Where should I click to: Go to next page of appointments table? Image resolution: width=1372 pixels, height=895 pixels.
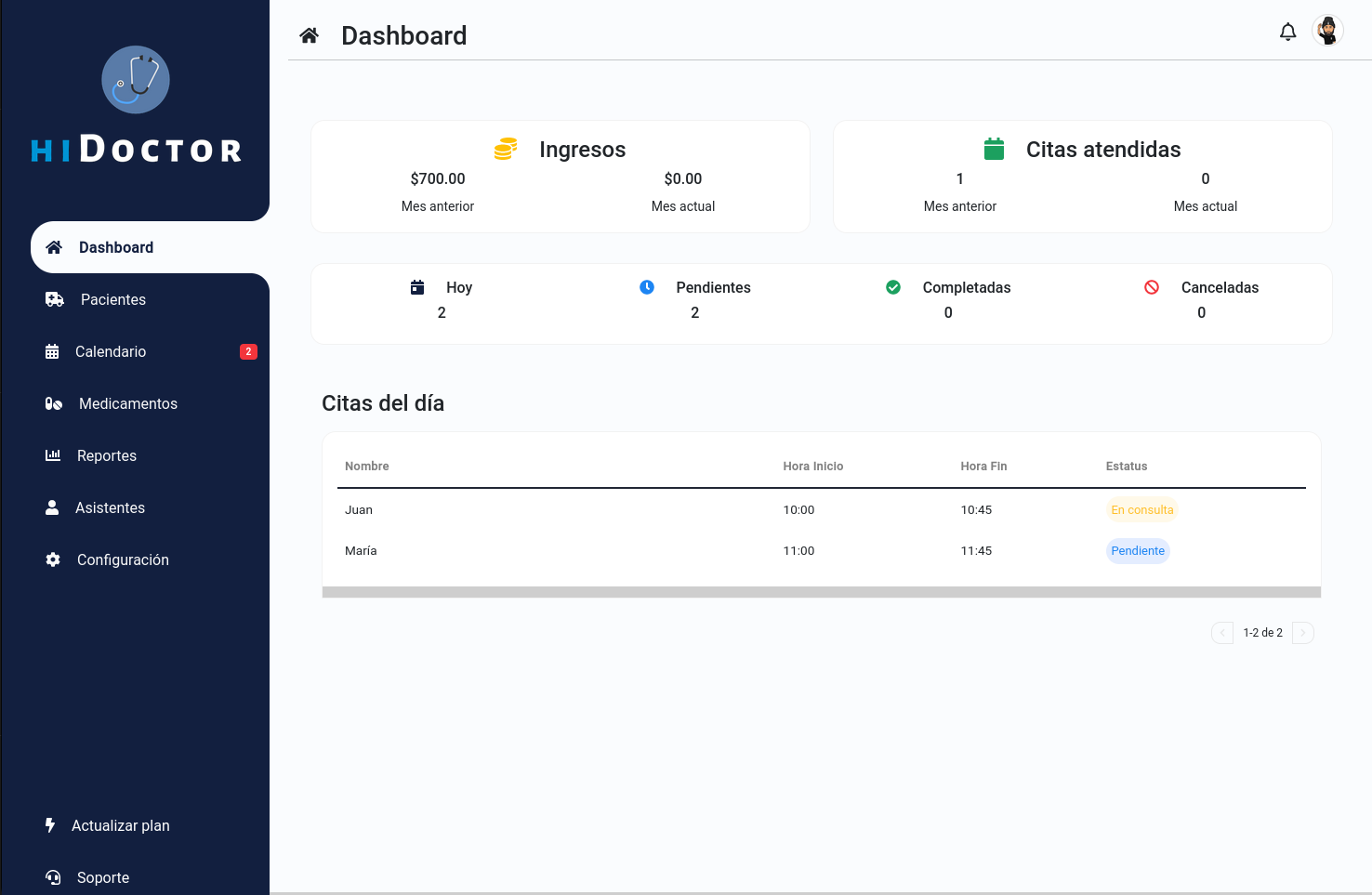[1303, 633]
